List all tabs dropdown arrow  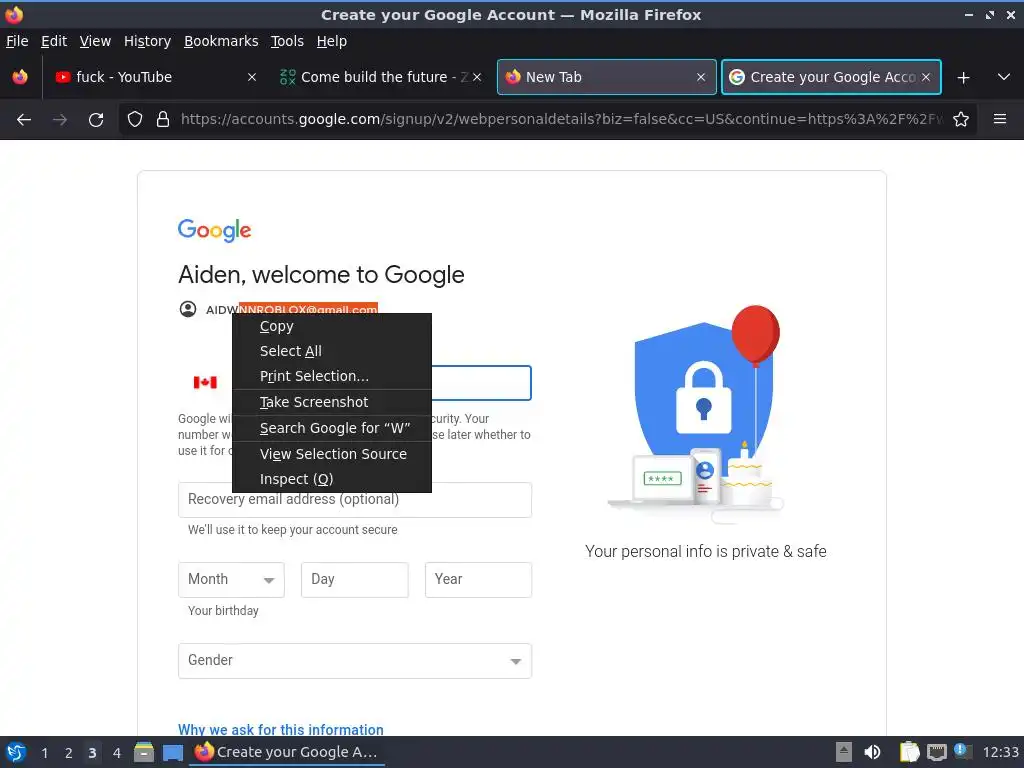1004,77
